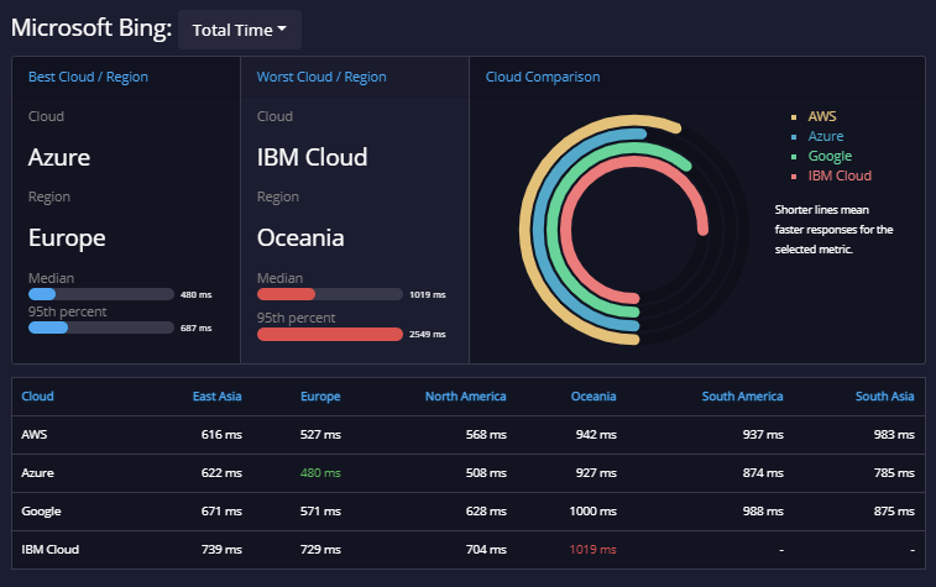Click the IBM Cloud red legend square

click(793, 176)
